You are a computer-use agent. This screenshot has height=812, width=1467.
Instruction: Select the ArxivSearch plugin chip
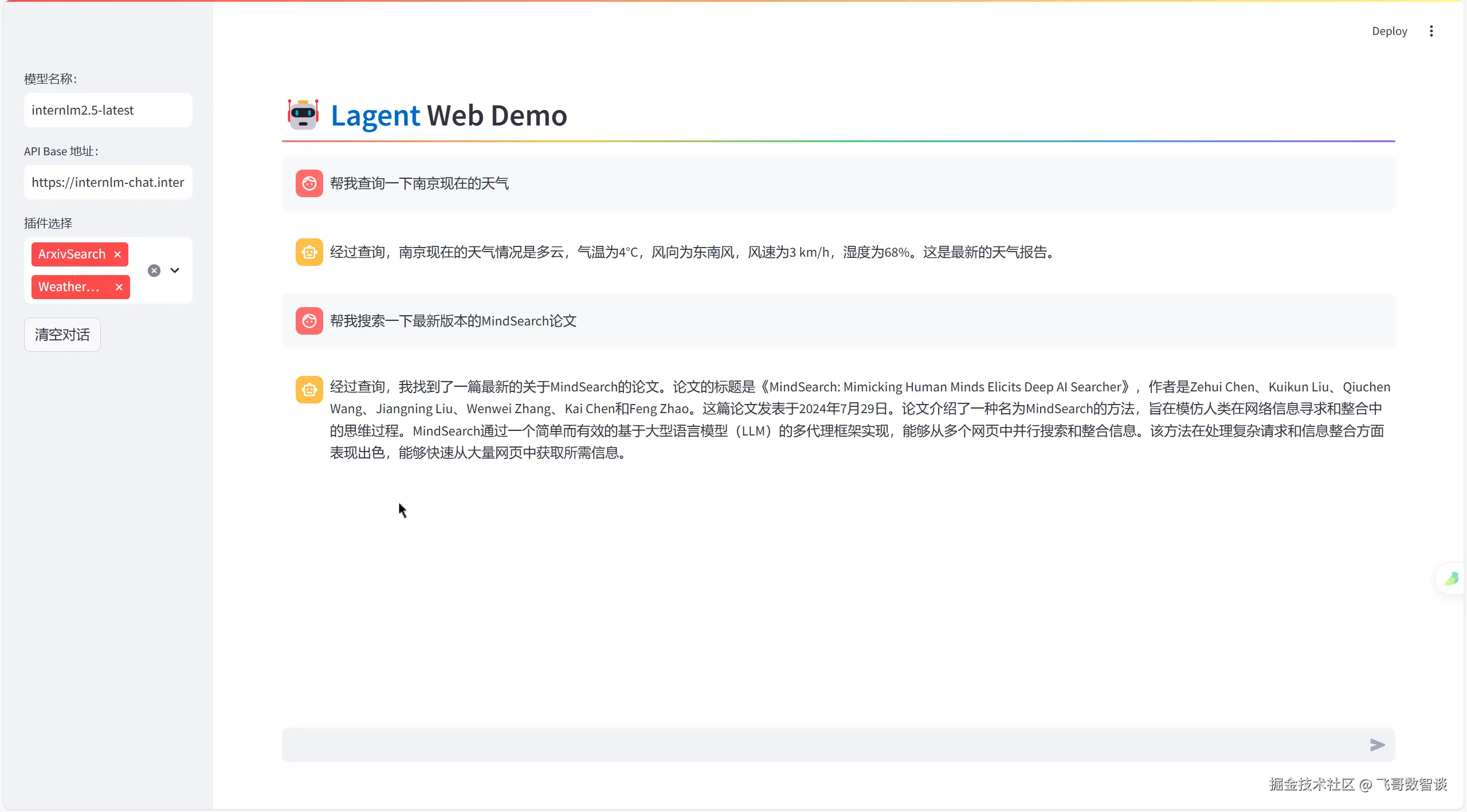point(72,254)
